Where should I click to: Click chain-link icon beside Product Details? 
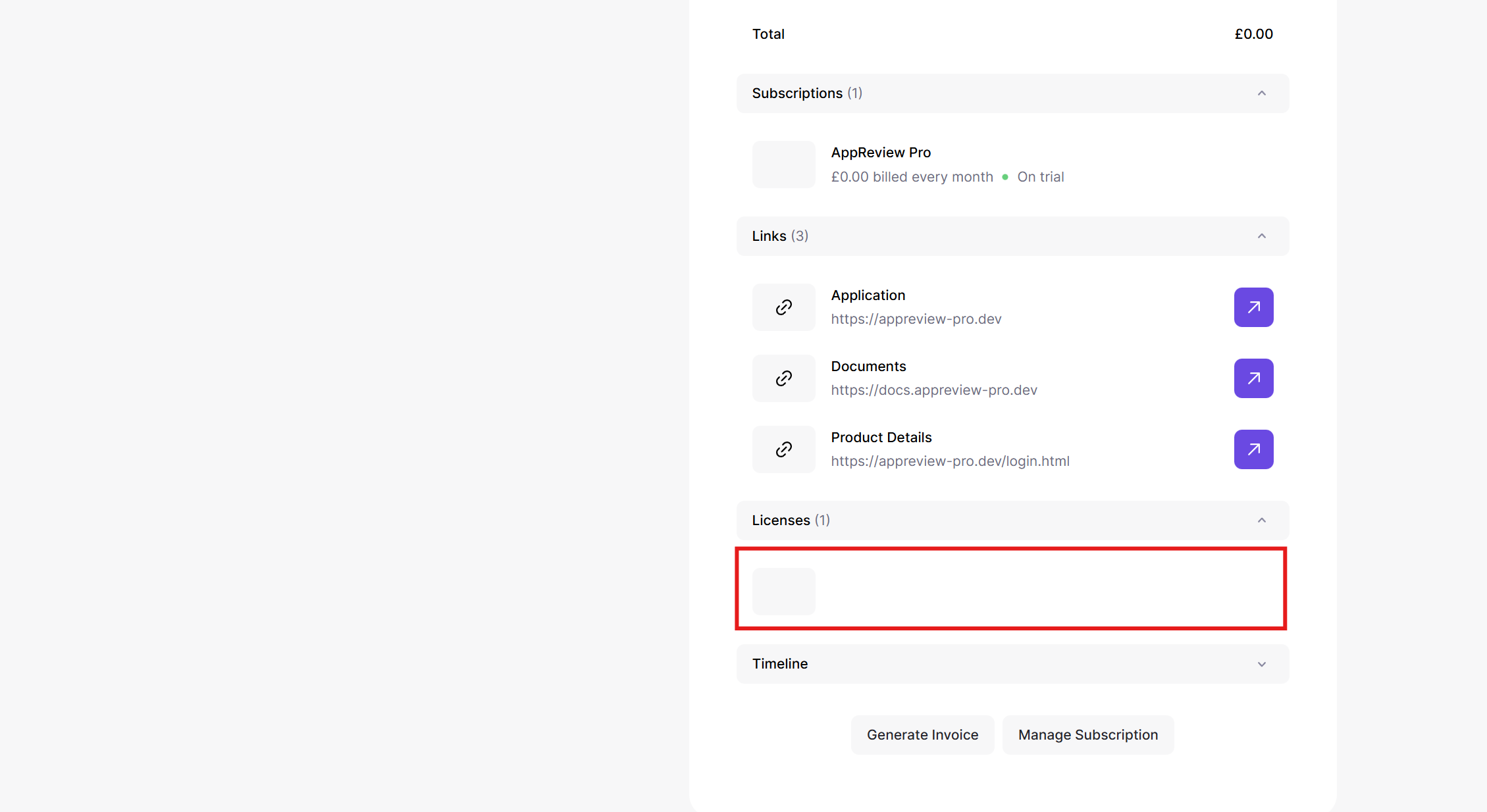[783, 449]
